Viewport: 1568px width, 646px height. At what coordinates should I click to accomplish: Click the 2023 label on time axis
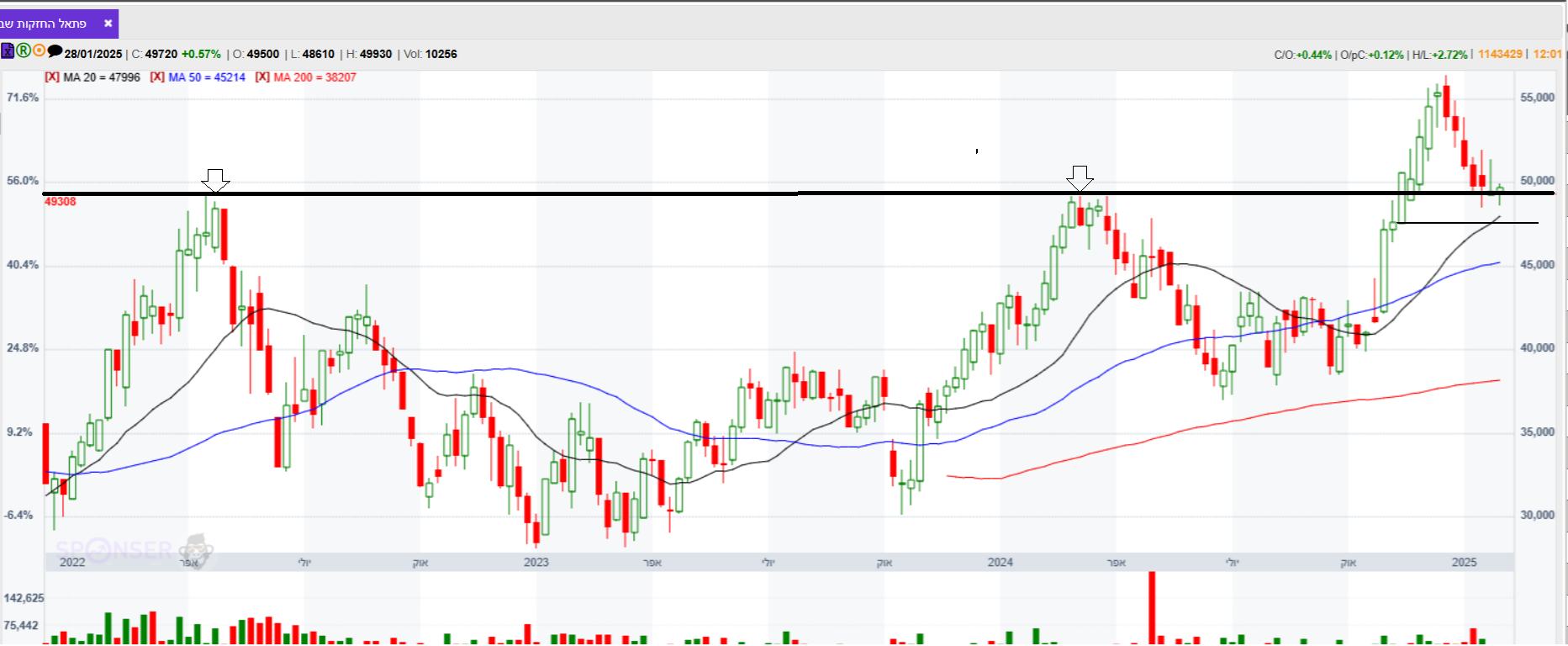pos(536,562)
